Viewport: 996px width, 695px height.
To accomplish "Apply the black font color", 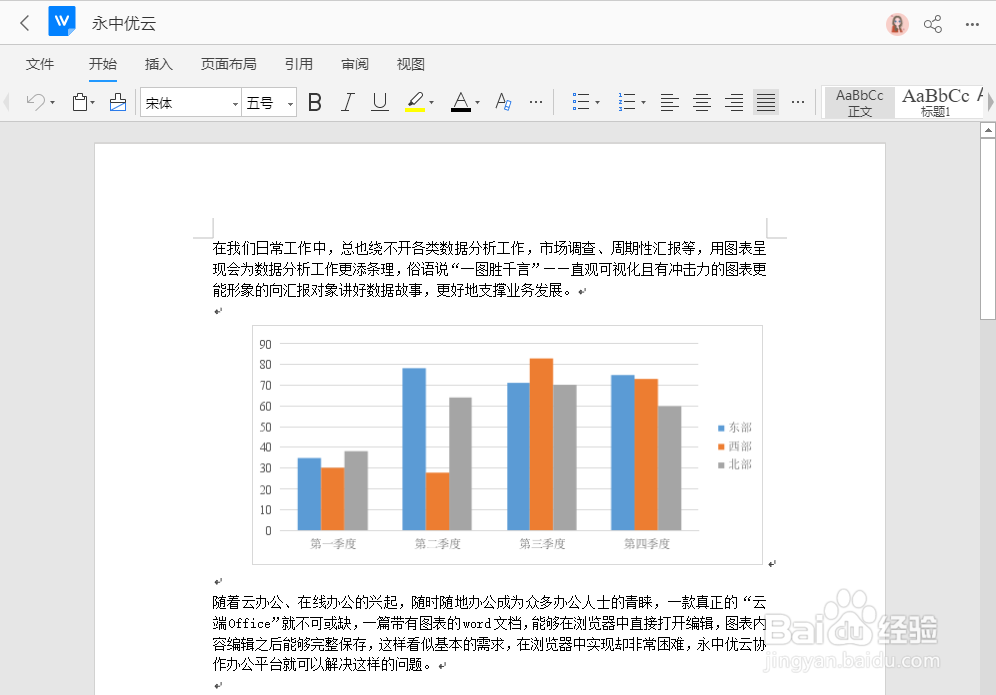I will 461,102.
